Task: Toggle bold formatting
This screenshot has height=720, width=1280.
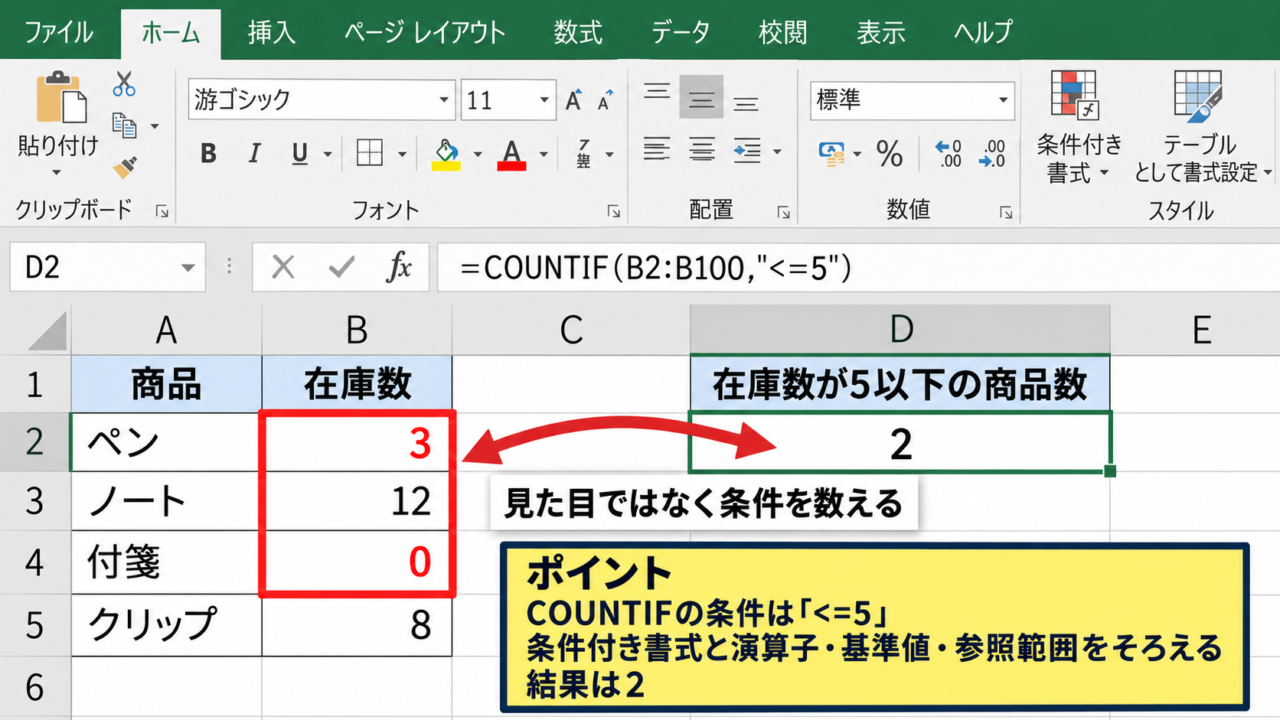Action: click(208, 154)
